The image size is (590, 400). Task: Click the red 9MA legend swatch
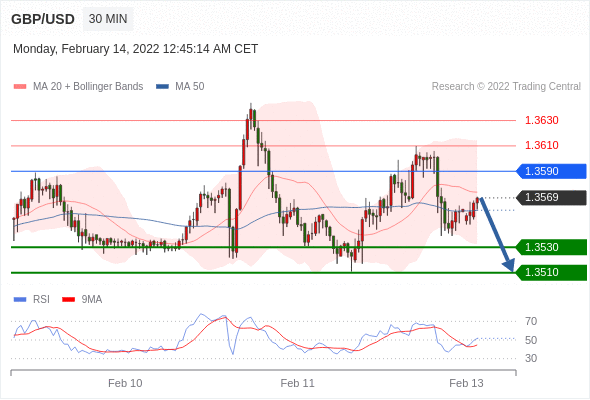click(x=68, y=300)
